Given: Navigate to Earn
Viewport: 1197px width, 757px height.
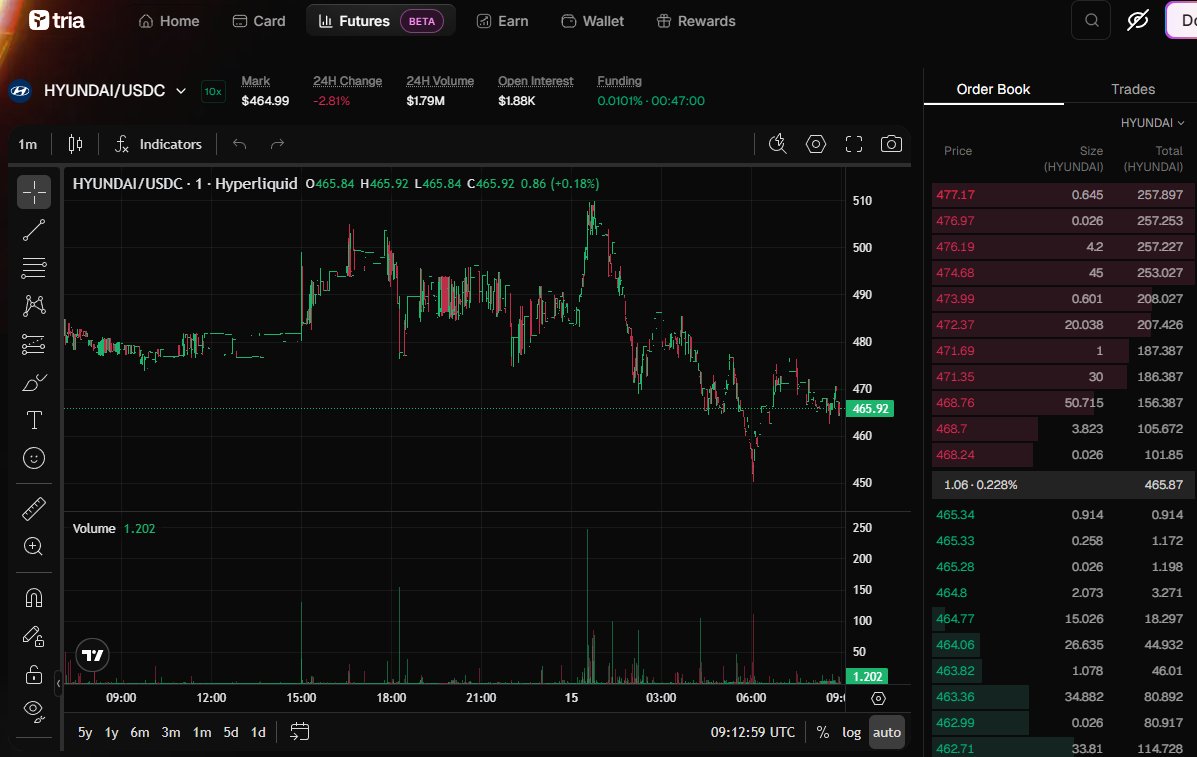Looking at the screenshot, I should [x=502, y=21].
